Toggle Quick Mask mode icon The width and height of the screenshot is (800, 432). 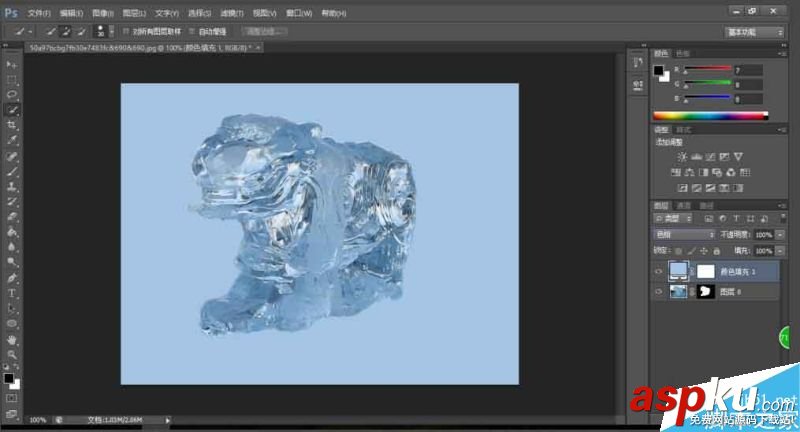(12, 398)
